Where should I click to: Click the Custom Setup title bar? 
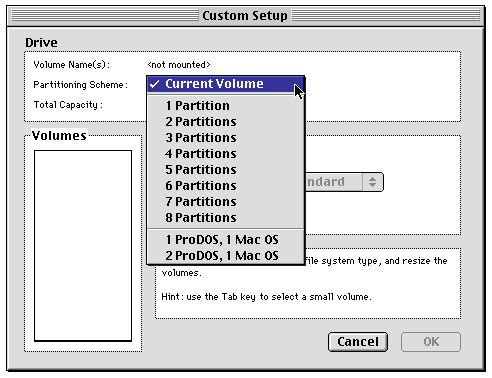(245, 16)
